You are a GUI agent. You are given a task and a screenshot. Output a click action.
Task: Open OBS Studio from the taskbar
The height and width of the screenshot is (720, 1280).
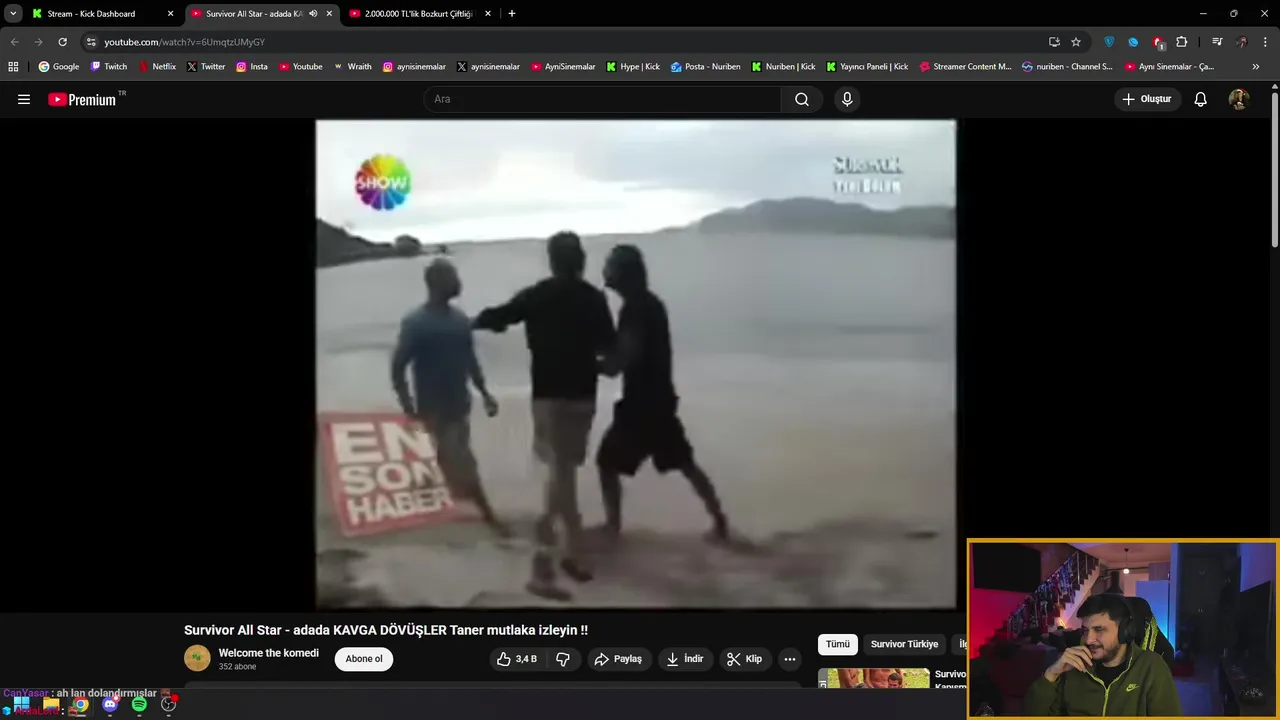169,705
